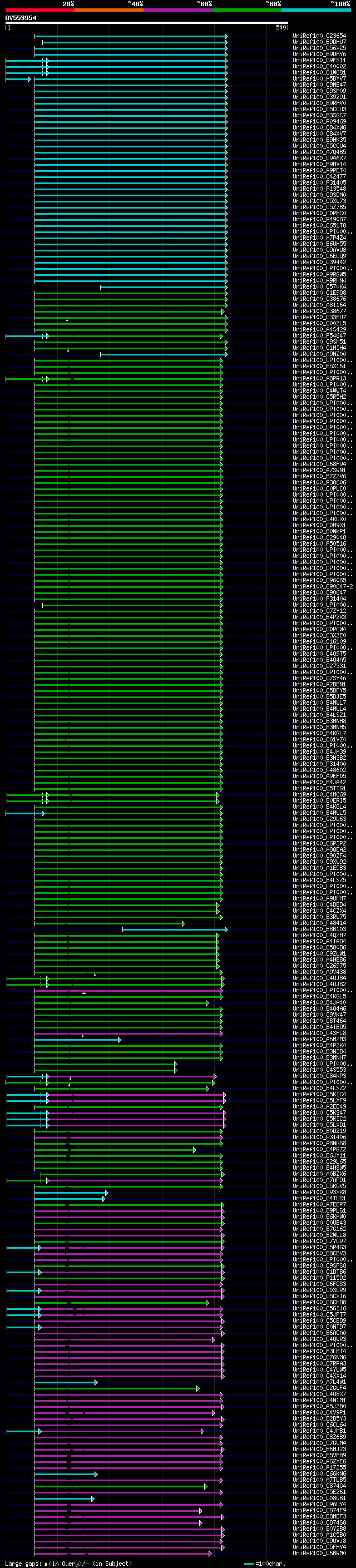The height and width of the screenshot is (1568, 356).
Task: Click the 540 query length label
Action: (280, 27)
